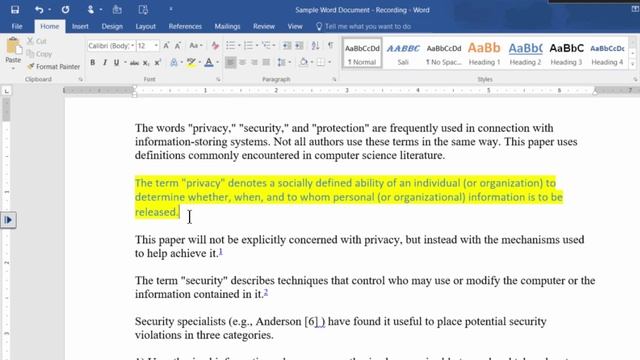
Task: Open the Calibri font name dropdown
Action: coord(132,46)
